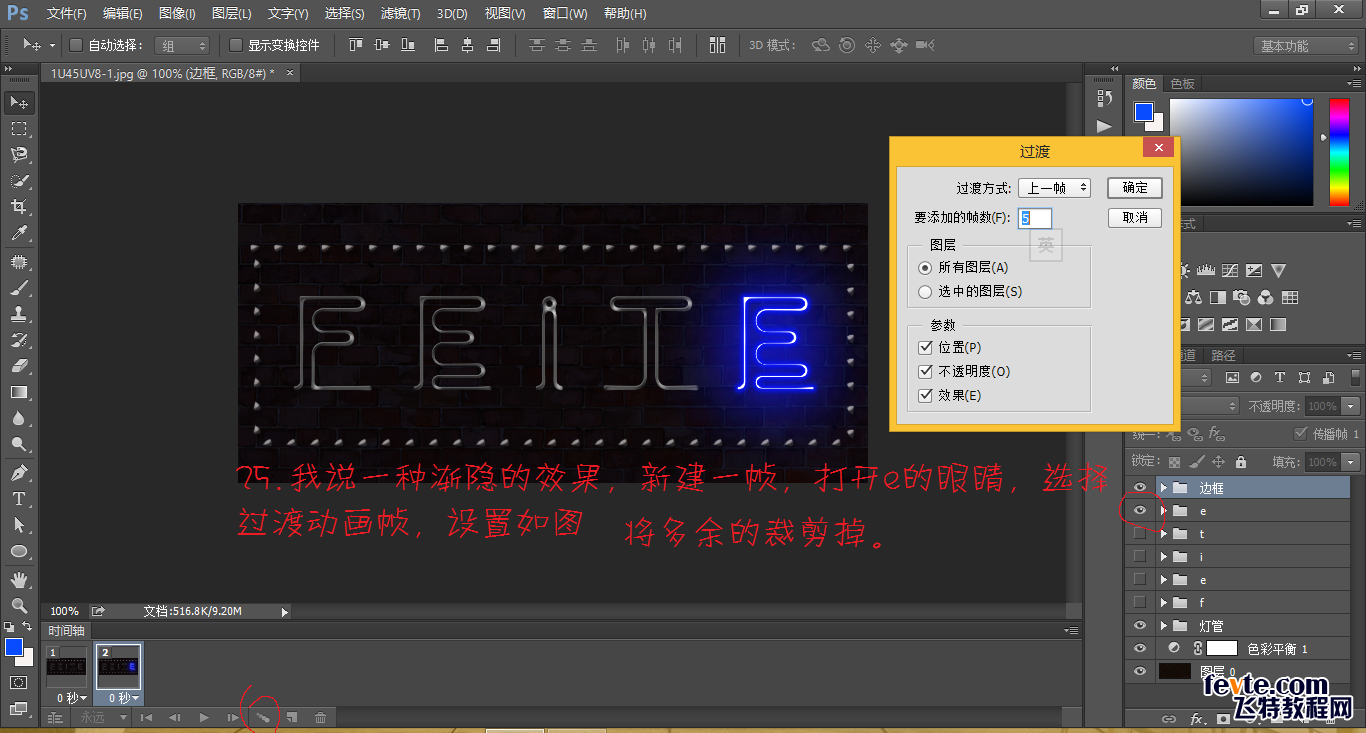
Task: Click the duplicate frame icon
Action: tap(291, 717)
